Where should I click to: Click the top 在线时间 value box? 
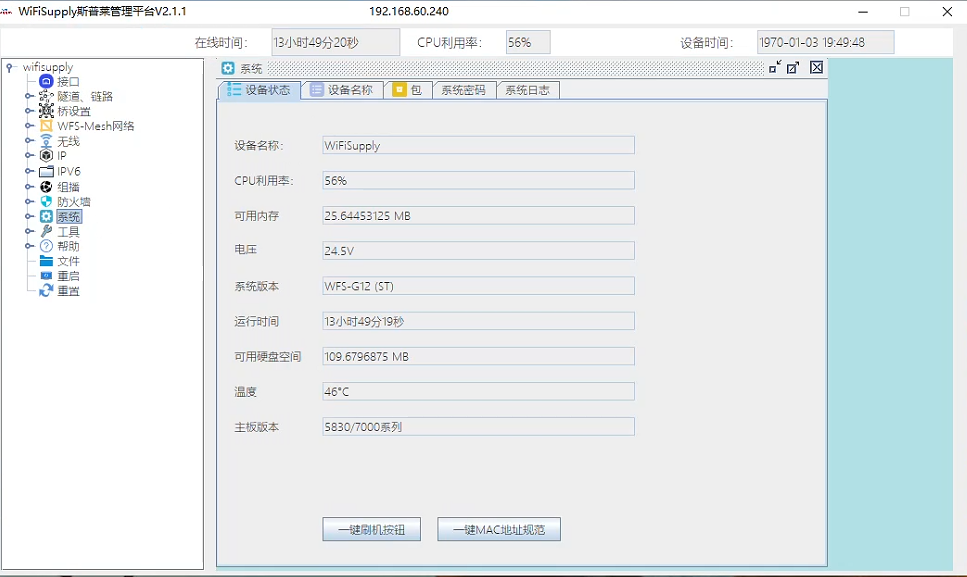[335, 43]
